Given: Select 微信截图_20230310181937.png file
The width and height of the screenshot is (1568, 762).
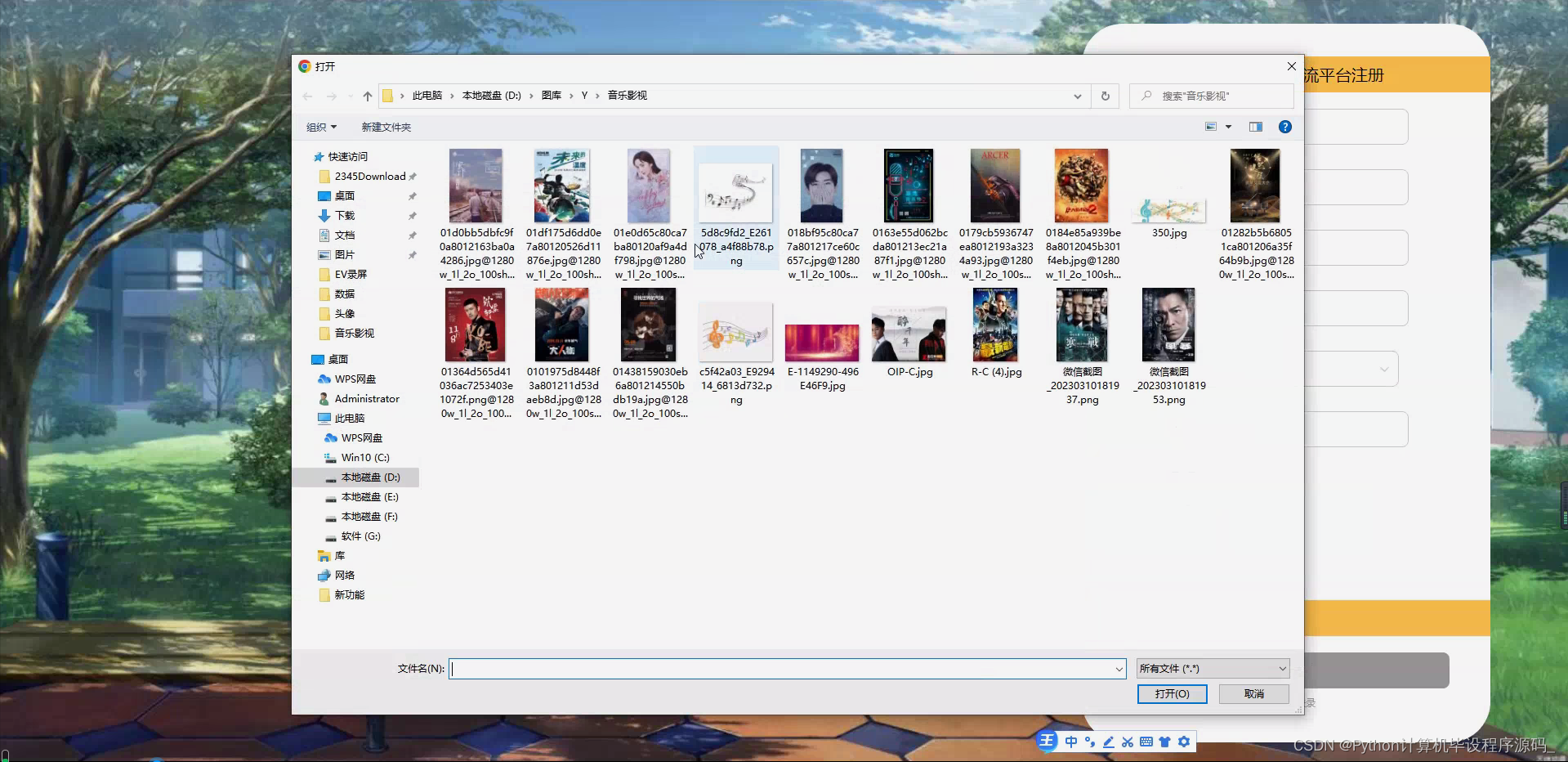Looking at the screenshot, I should point(1083,347).
